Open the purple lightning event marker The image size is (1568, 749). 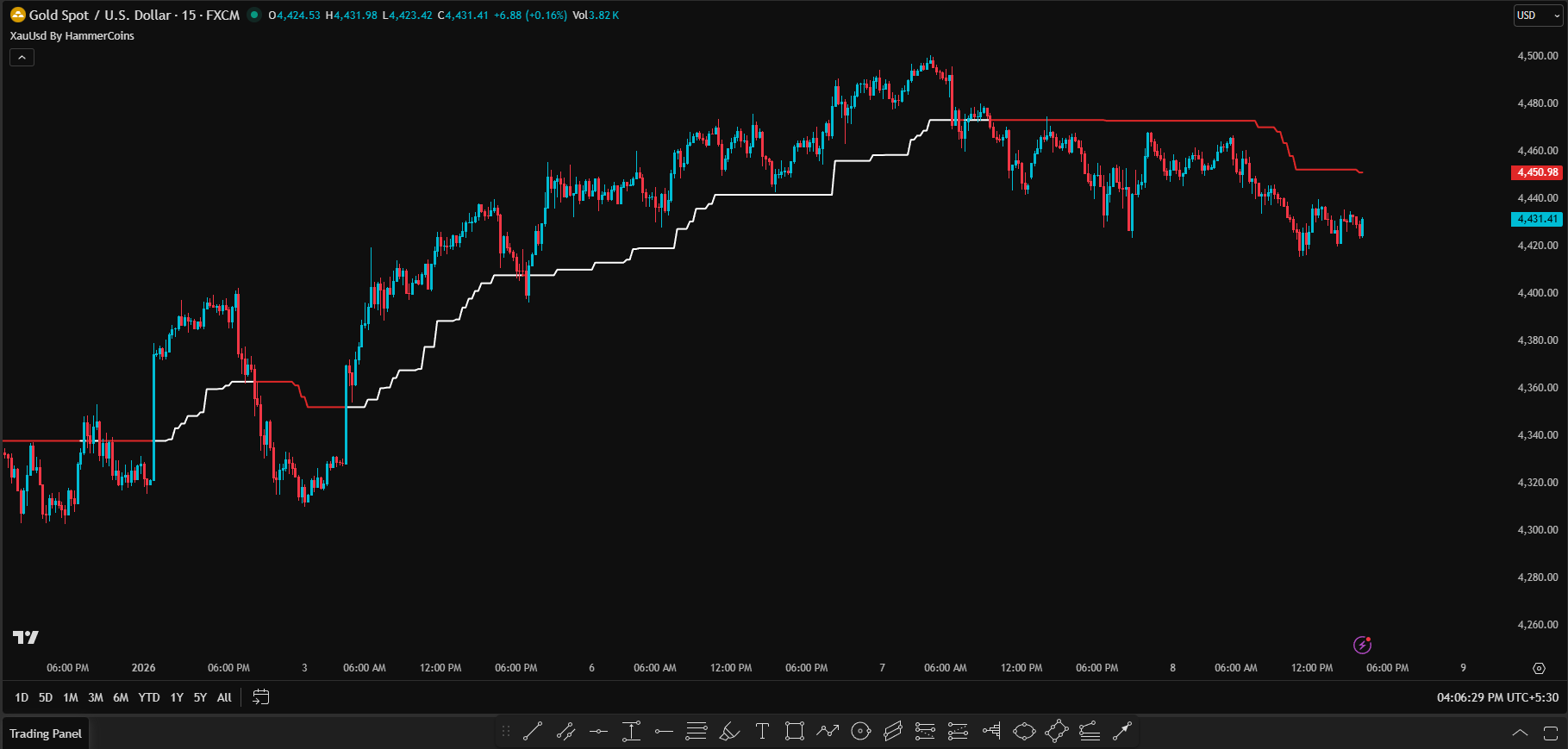pyautogui.click(x=1362, y=645)
